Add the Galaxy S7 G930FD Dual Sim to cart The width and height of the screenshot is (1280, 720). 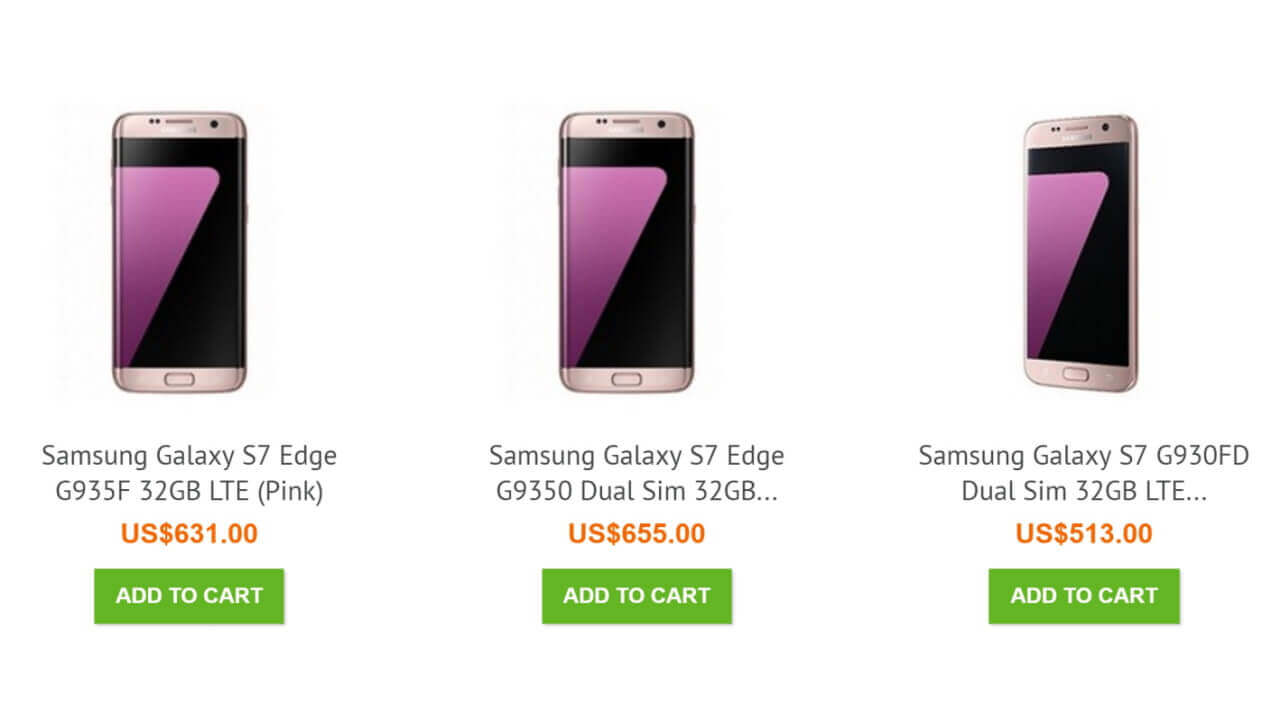1084,595
